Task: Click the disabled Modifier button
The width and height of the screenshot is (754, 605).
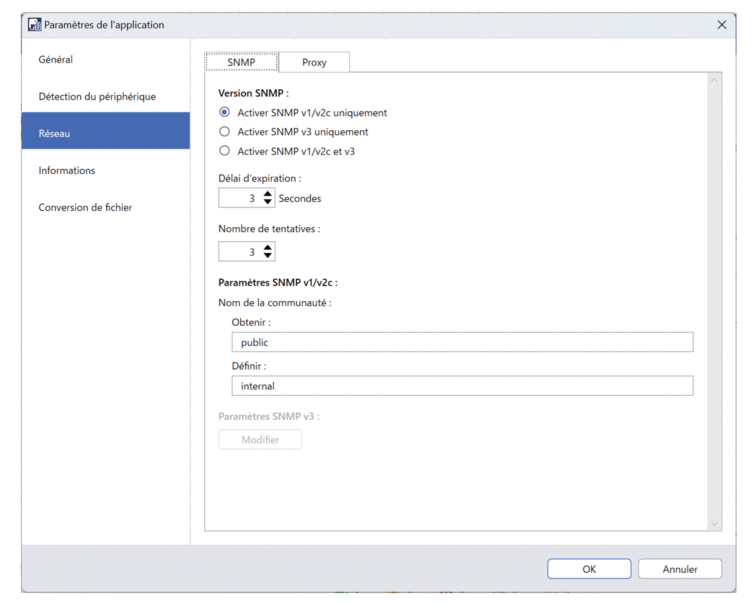Action: tap(260, 440)
